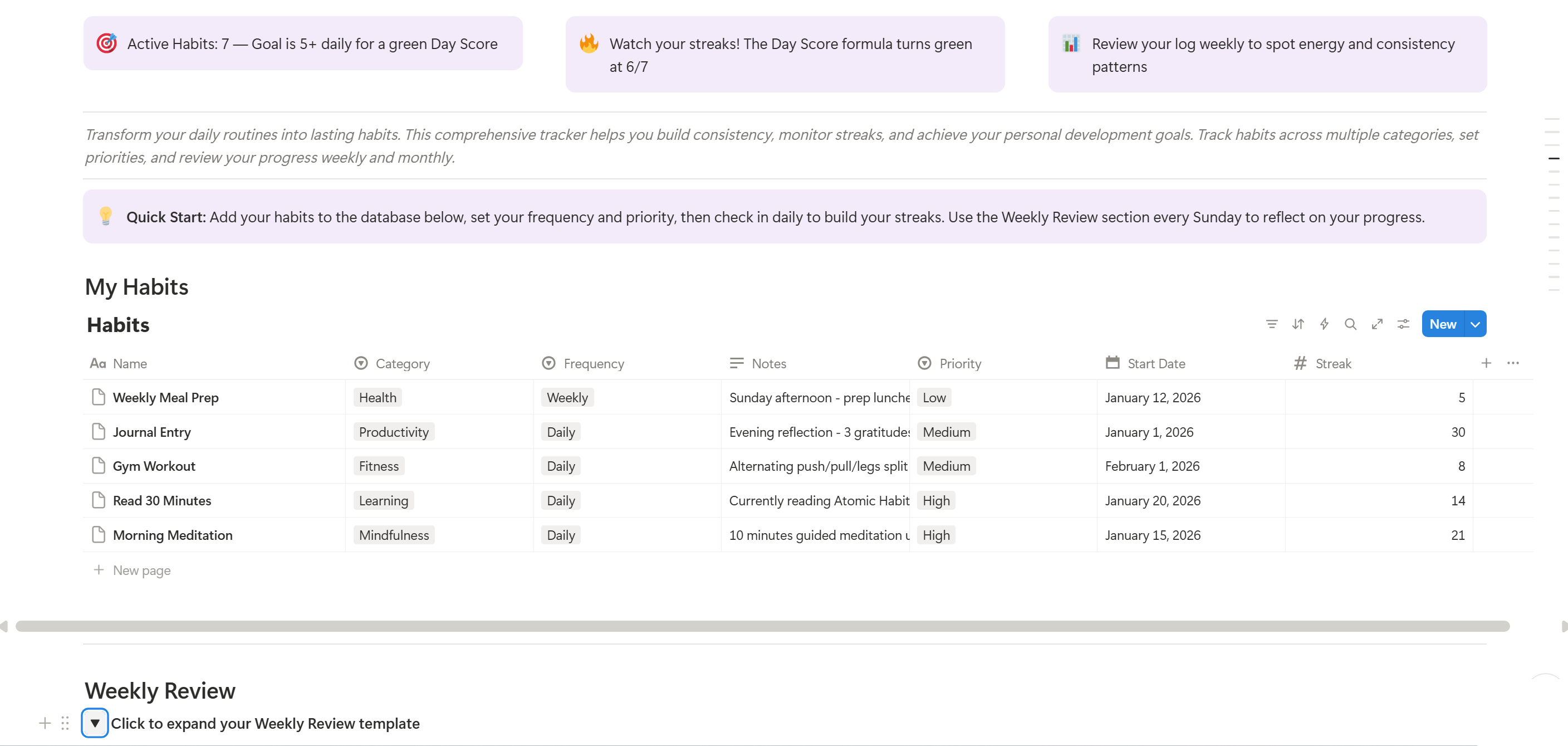Expand the Weekly Review template toggle

coord(95,724)
